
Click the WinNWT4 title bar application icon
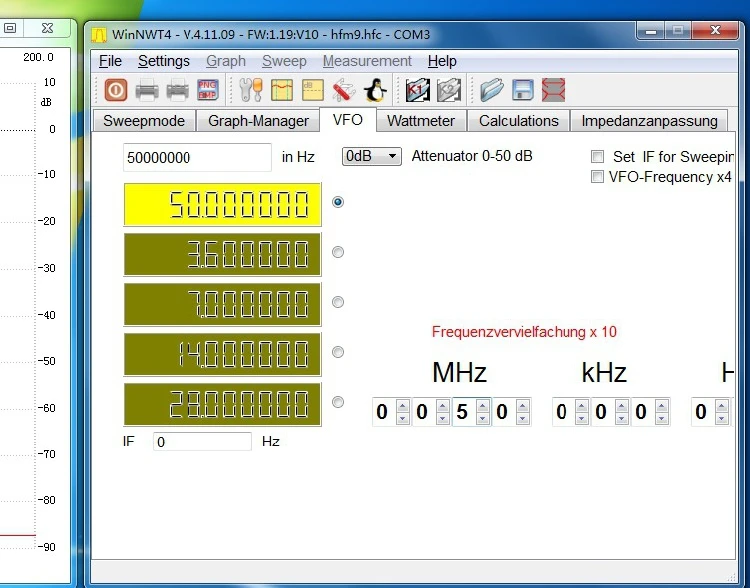pos(99,35)
